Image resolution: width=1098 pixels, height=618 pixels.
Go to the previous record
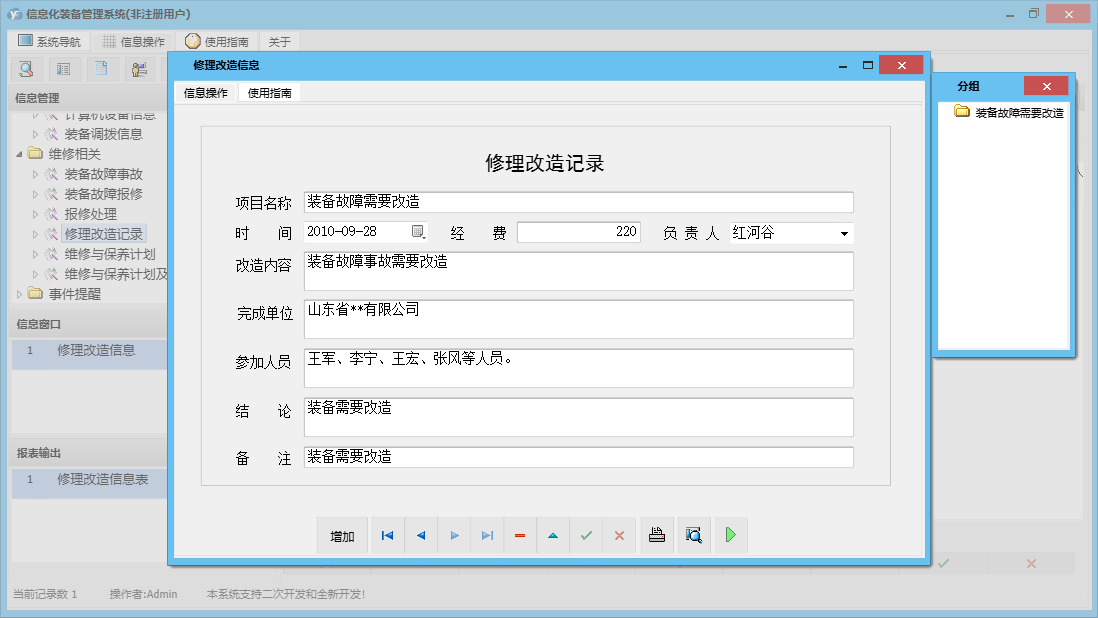point(420,536)
